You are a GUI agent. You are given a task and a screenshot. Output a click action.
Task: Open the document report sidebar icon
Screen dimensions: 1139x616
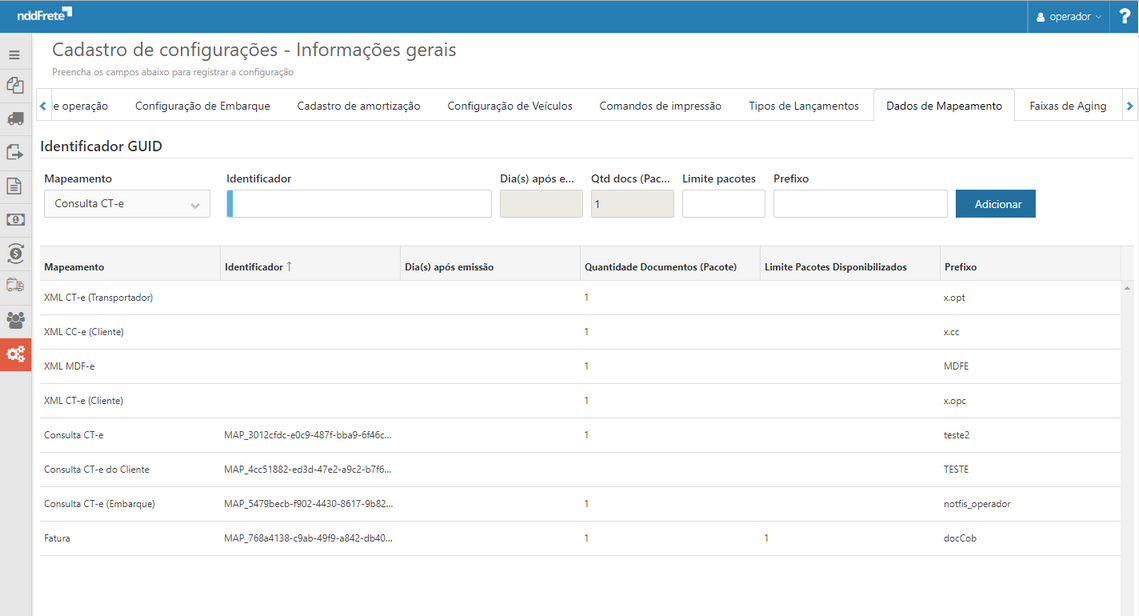click(14, 186)
